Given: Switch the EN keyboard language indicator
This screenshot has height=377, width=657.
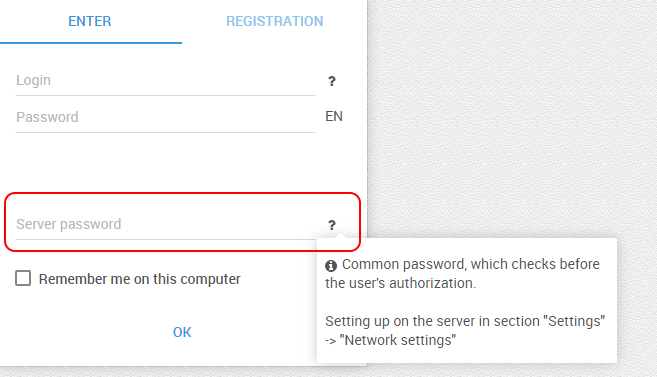Looking at the screenshot, I should [x=334, y=116].
